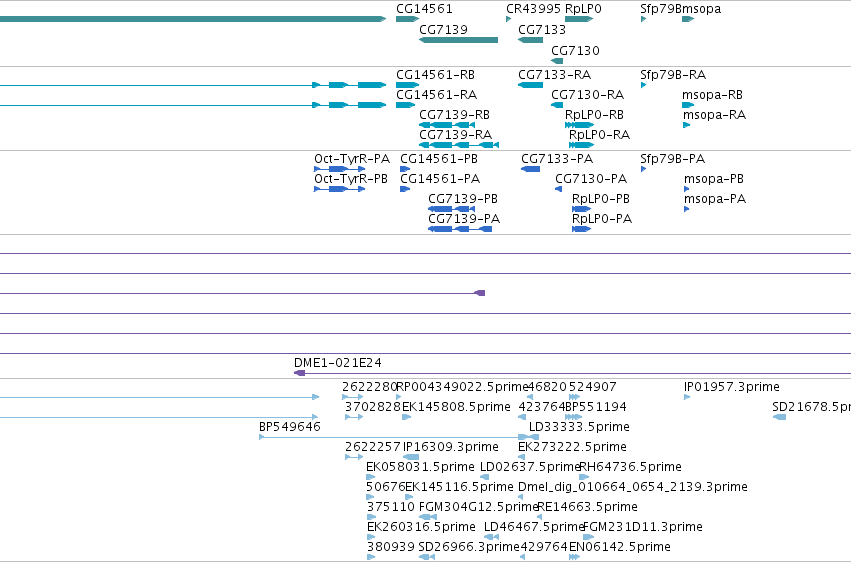The image size is (851, 562).
Task: Click EST 3702828
Action: tap(372, 407)
